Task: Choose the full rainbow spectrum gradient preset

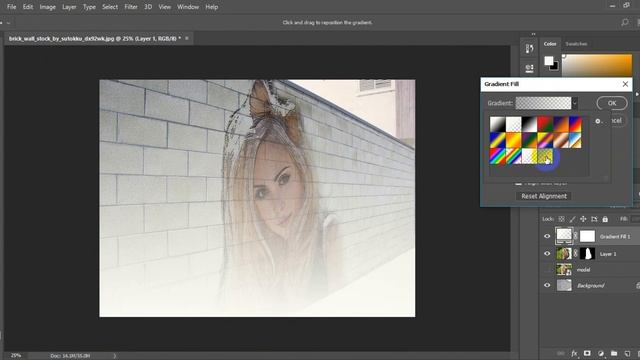Action: tap(498, 156)
